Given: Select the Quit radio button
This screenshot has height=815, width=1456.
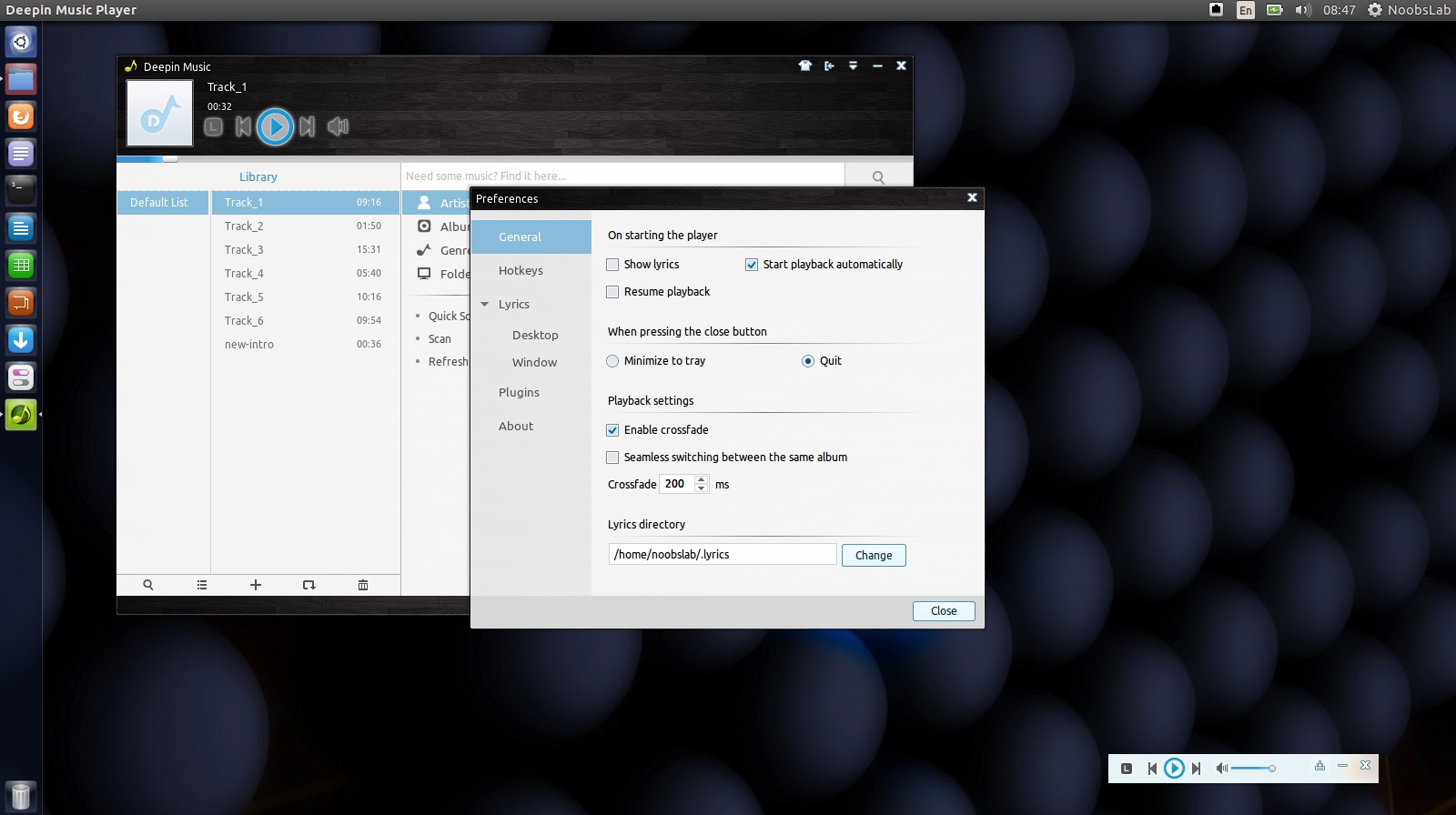Looking at the screenshot, I should click(x=808, y=361).
